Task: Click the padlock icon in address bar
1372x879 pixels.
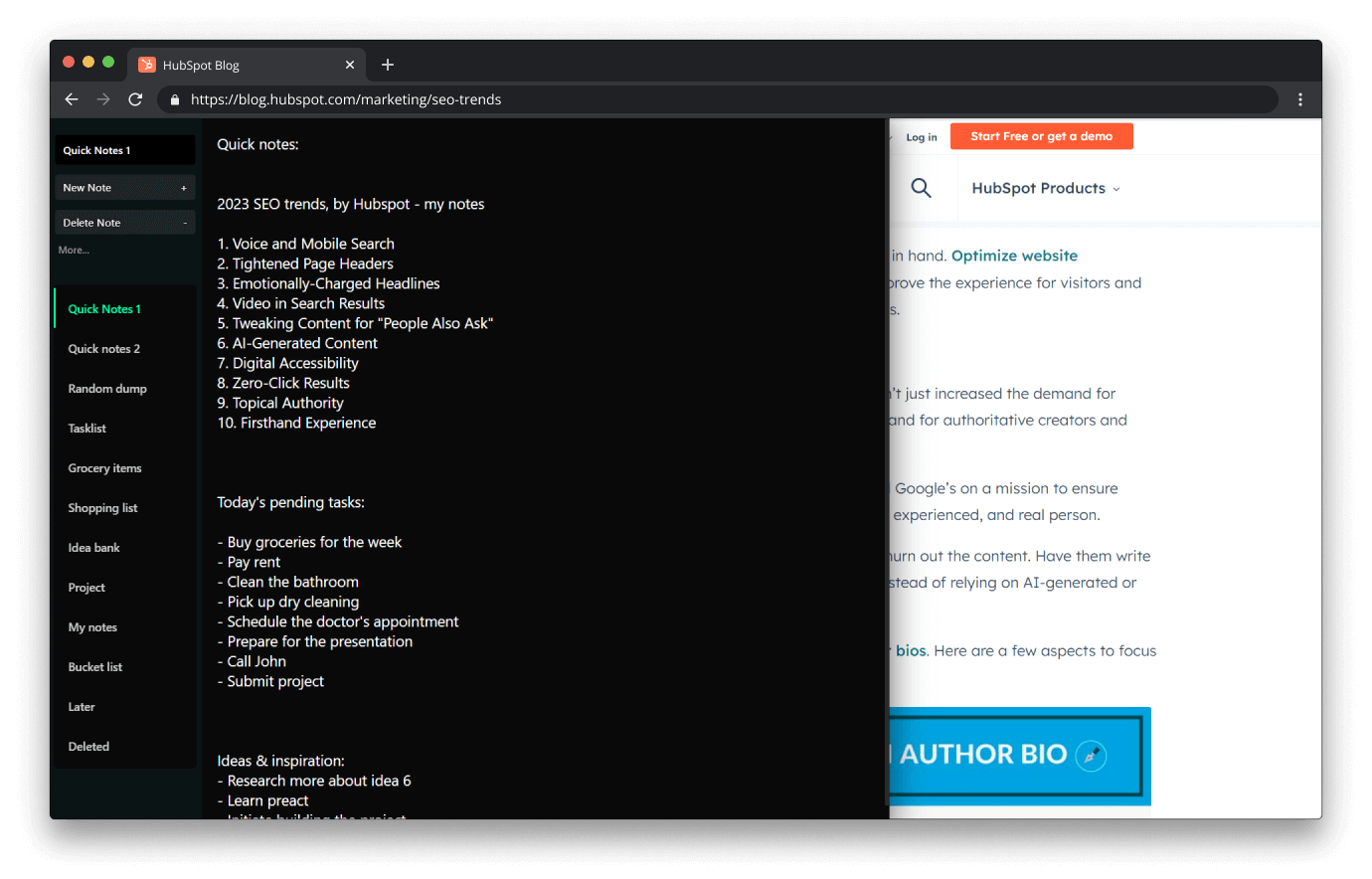Action: 175,99
